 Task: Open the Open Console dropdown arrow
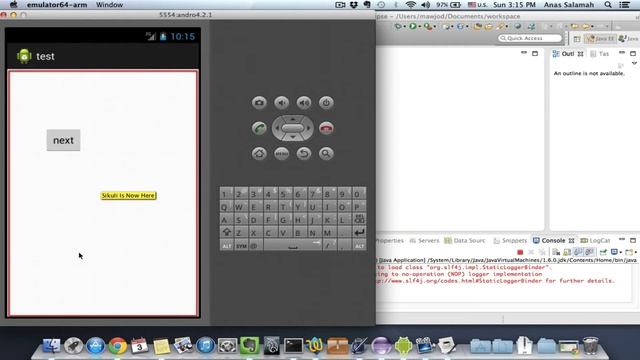636,252
